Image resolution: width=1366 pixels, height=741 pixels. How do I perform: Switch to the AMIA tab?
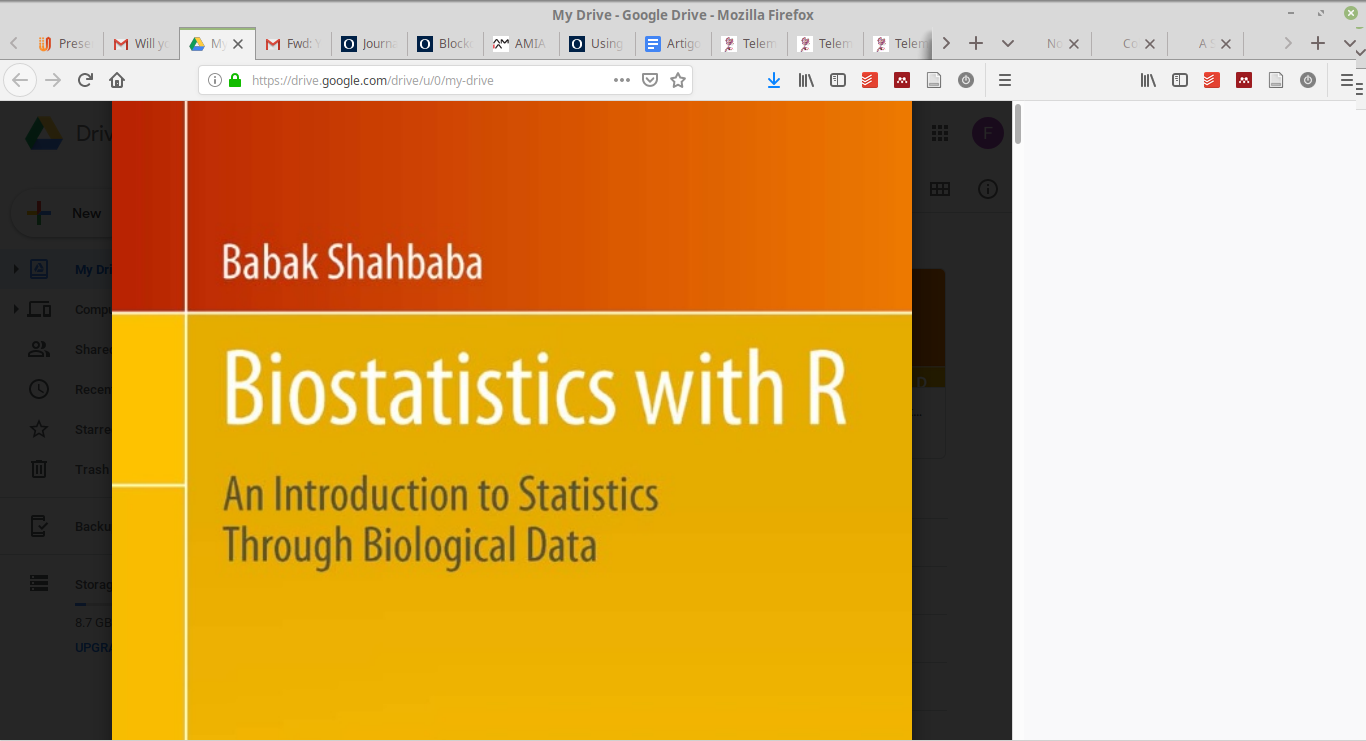click(522, 44)
